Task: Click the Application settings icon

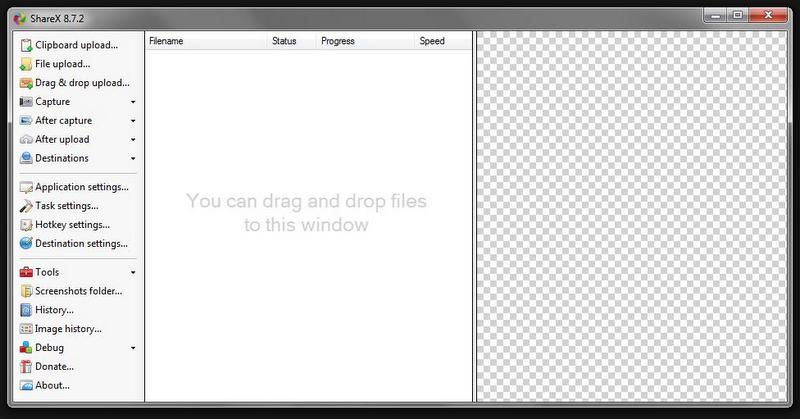Action: tap(26, 187)
